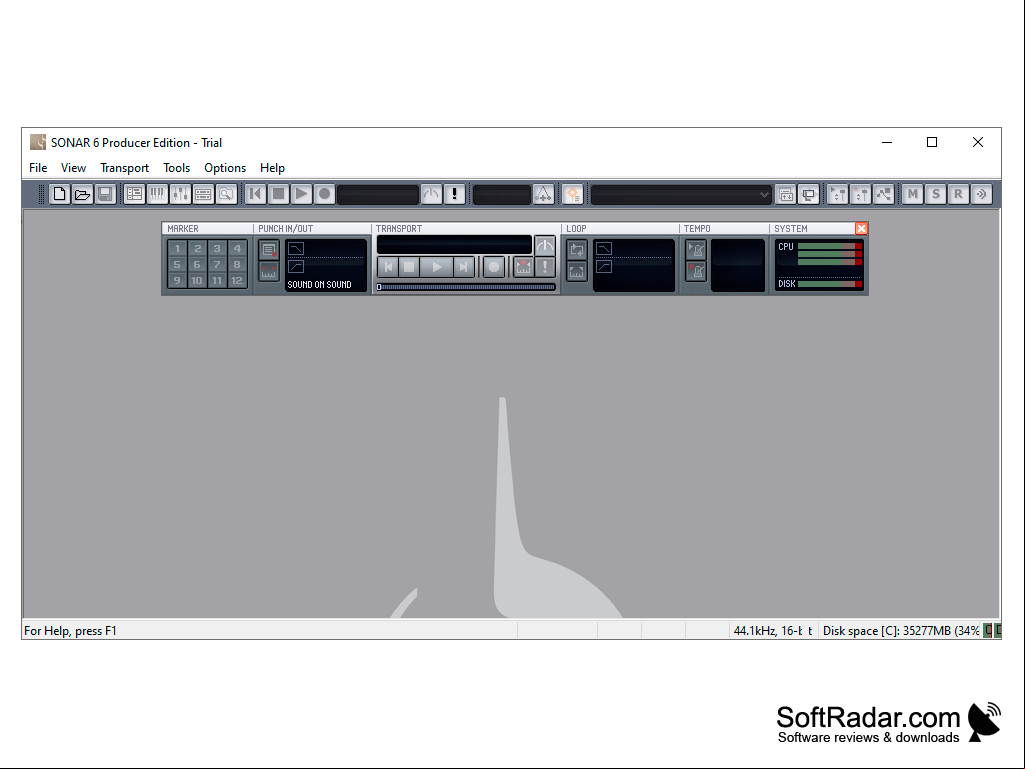Toggle the toolbar R record-arm button

tap(958, 194)
